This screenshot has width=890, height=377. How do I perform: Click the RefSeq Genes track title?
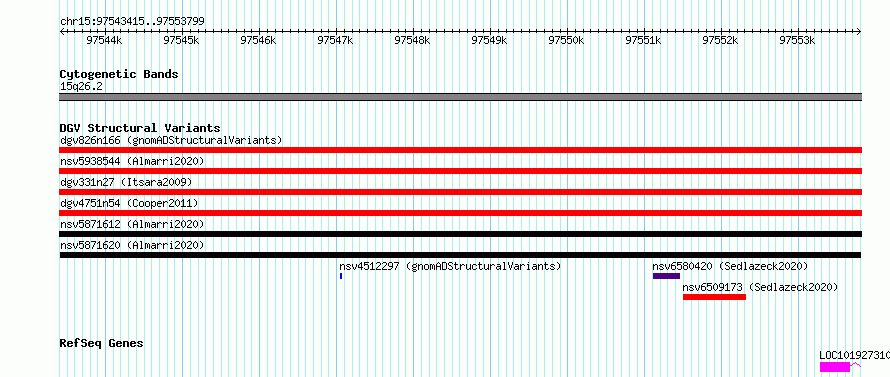101,343
